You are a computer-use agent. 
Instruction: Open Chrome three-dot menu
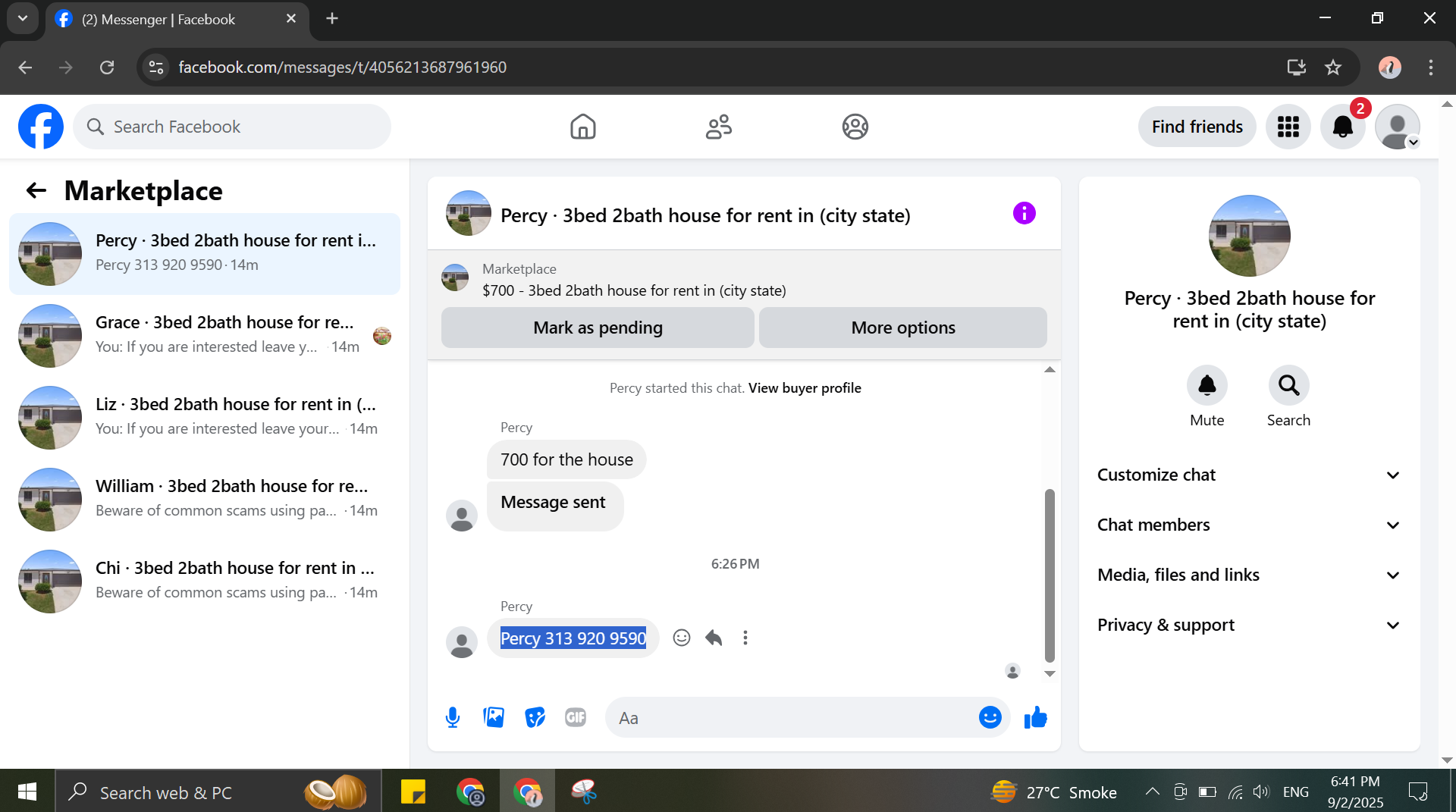pos(1431,67)
